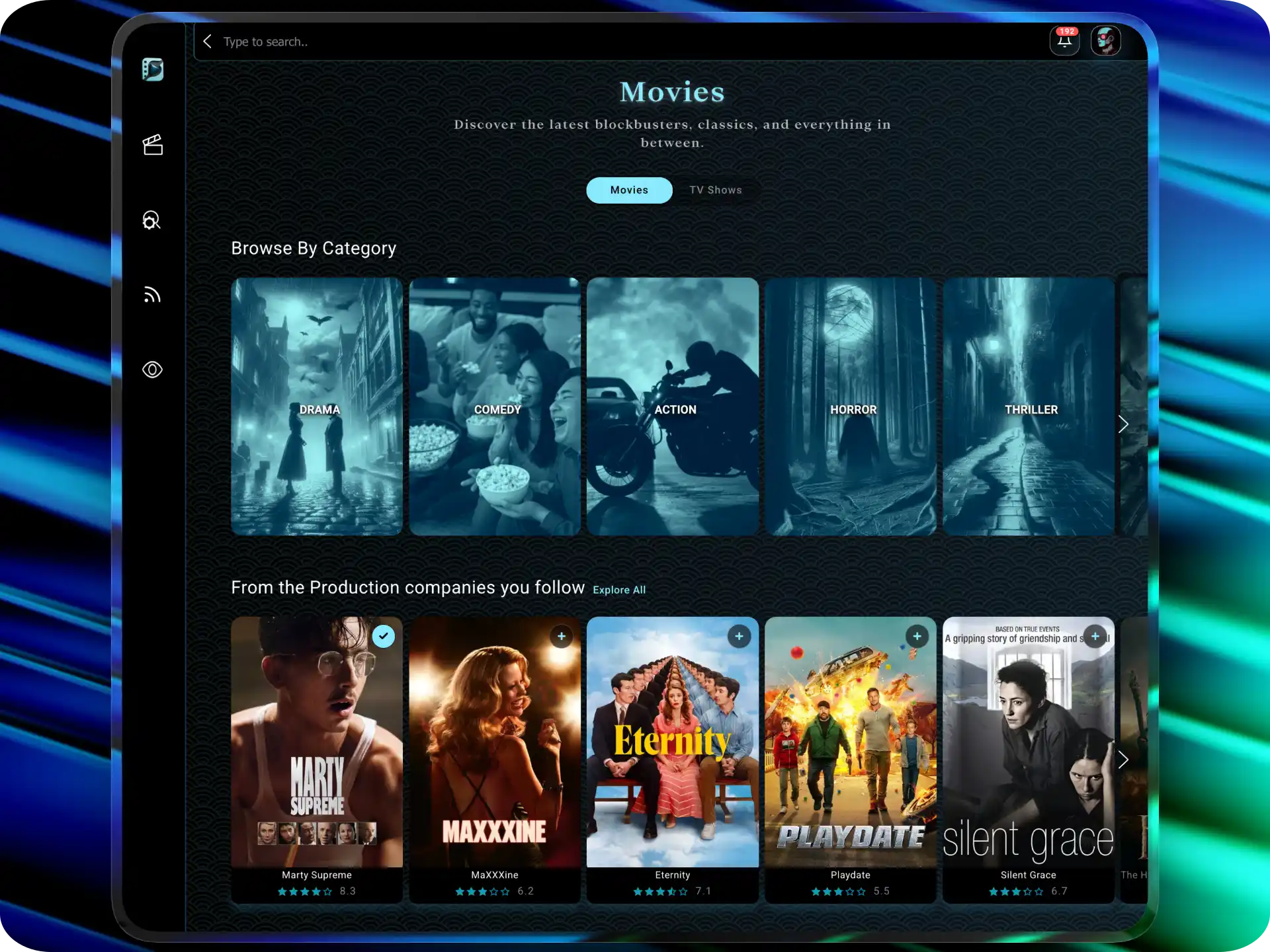Screen dimensions: 1270x952
Task: Switch to the TV Shows tab
Action: pyautogui.click(x=716, y=190)
